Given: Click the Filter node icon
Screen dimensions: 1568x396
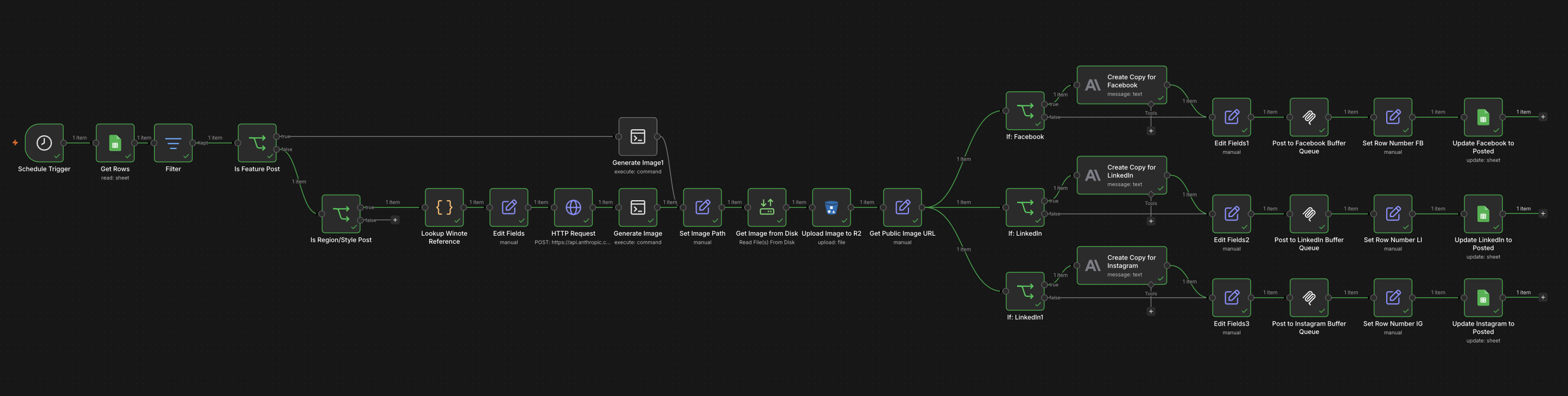Looking at the screenshot, I should (173, 143).
